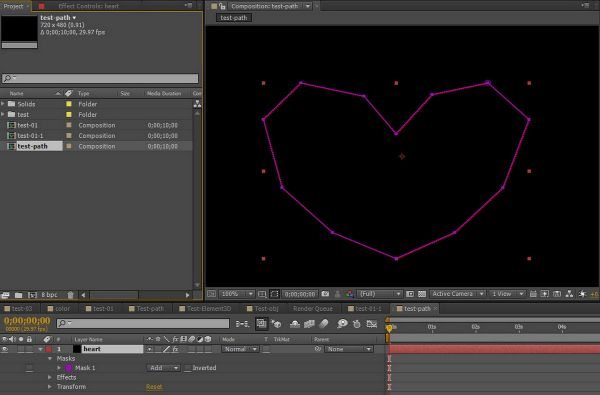Expand the Solids folder
600x395 pixels.
3,104
